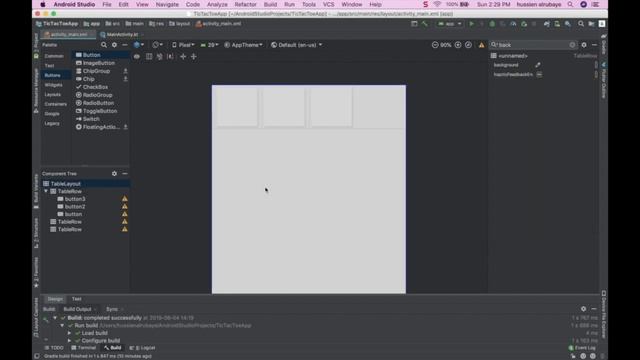Open Pixel device selector dropdown
This screenshot has height=360, width=640.
pos(183,45)
